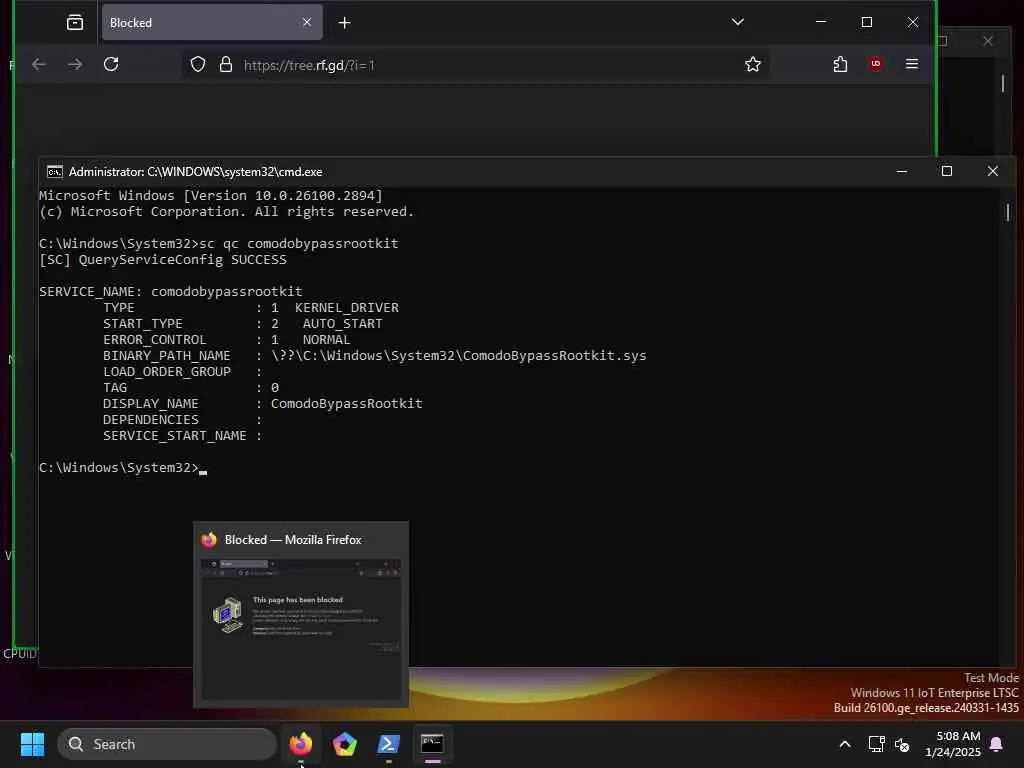
Task: Maximize the Administrator cmd.exe window
Action: pyautogui.click(x=947, y=171)
